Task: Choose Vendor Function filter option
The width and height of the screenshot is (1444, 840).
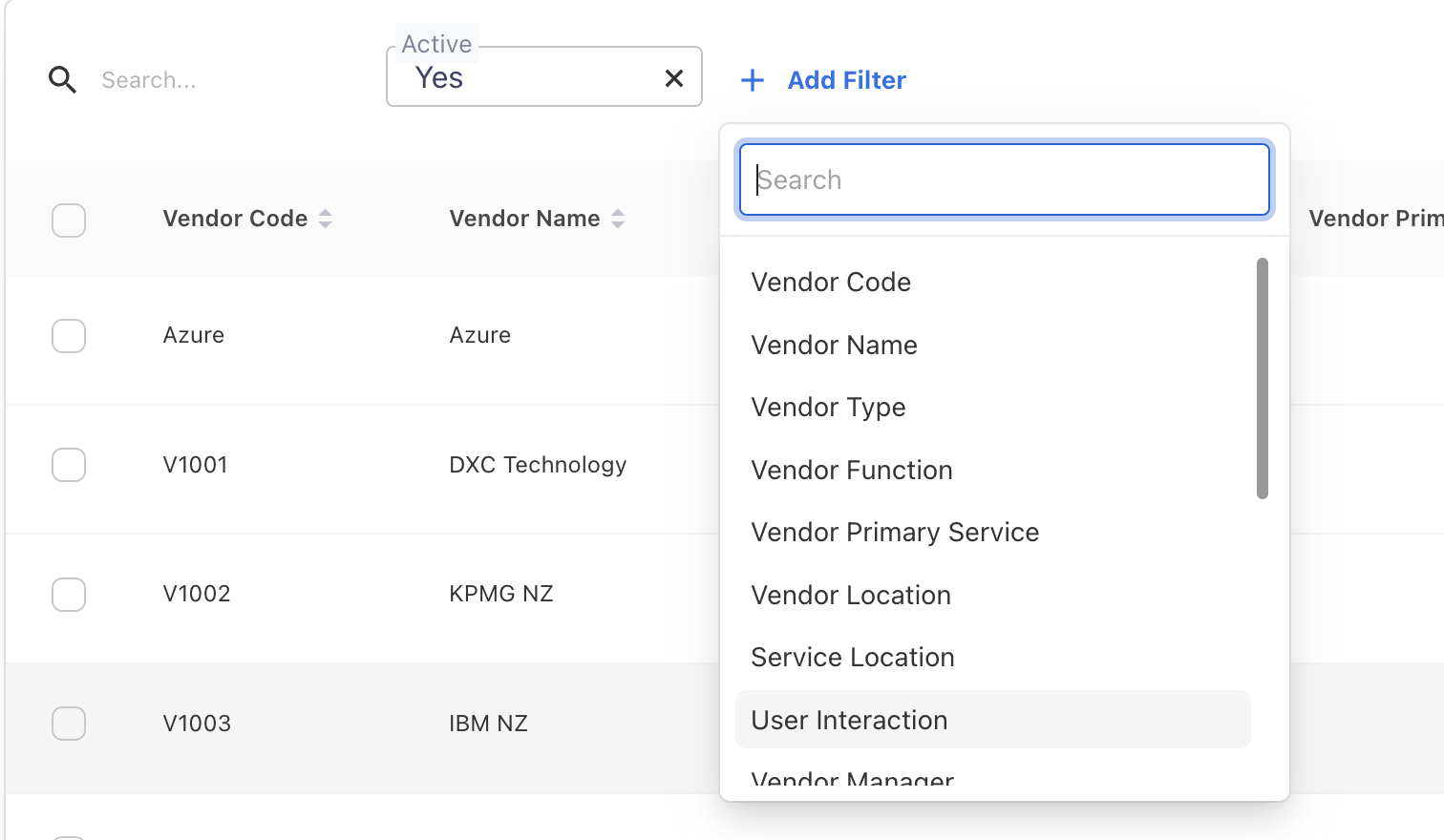Action: point(851,471)
